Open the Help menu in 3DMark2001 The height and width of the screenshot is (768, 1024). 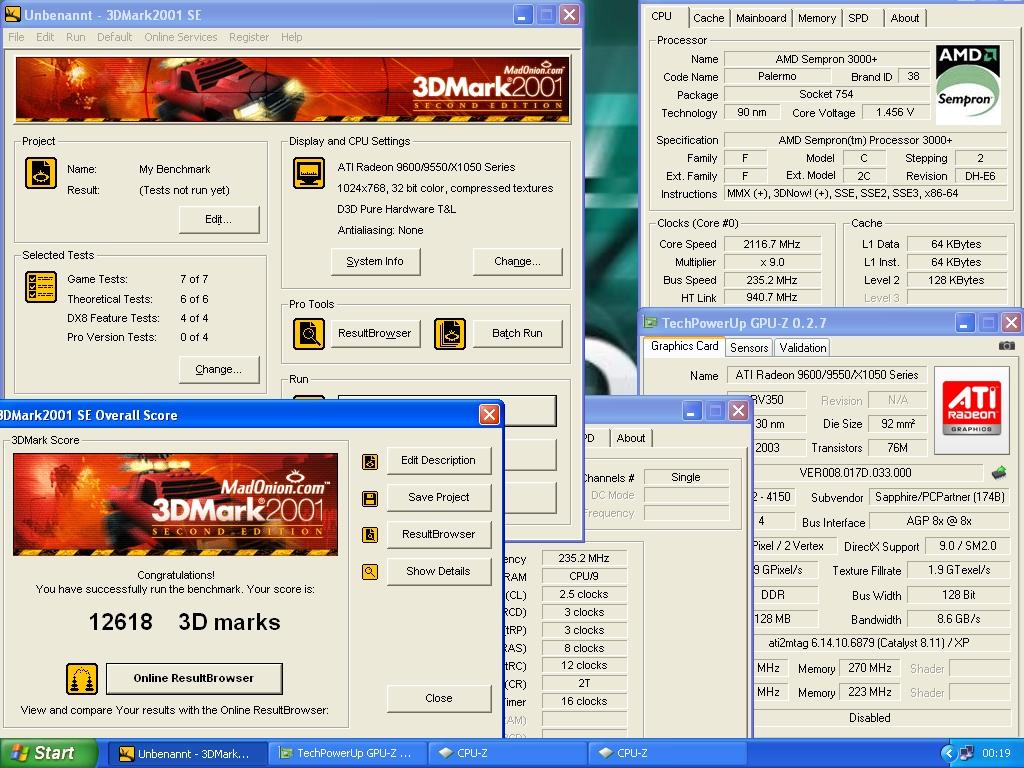[292, 37]
